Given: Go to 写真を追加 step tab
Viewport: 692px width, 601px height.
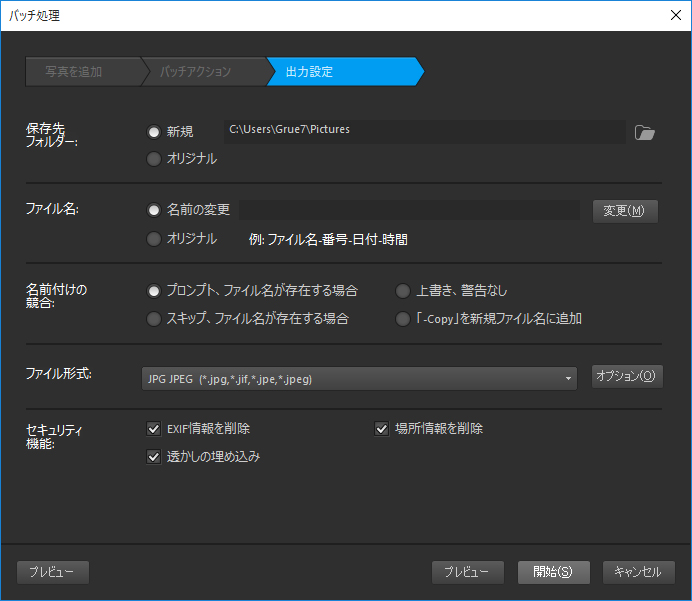Looking at the screenshot, I should click(x=84, y=71).
